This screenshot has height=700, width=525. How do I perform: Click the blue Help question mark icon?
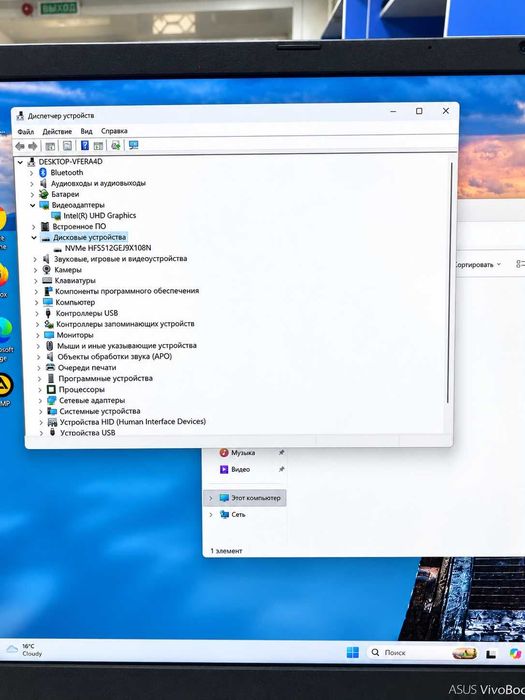[85, 145]
